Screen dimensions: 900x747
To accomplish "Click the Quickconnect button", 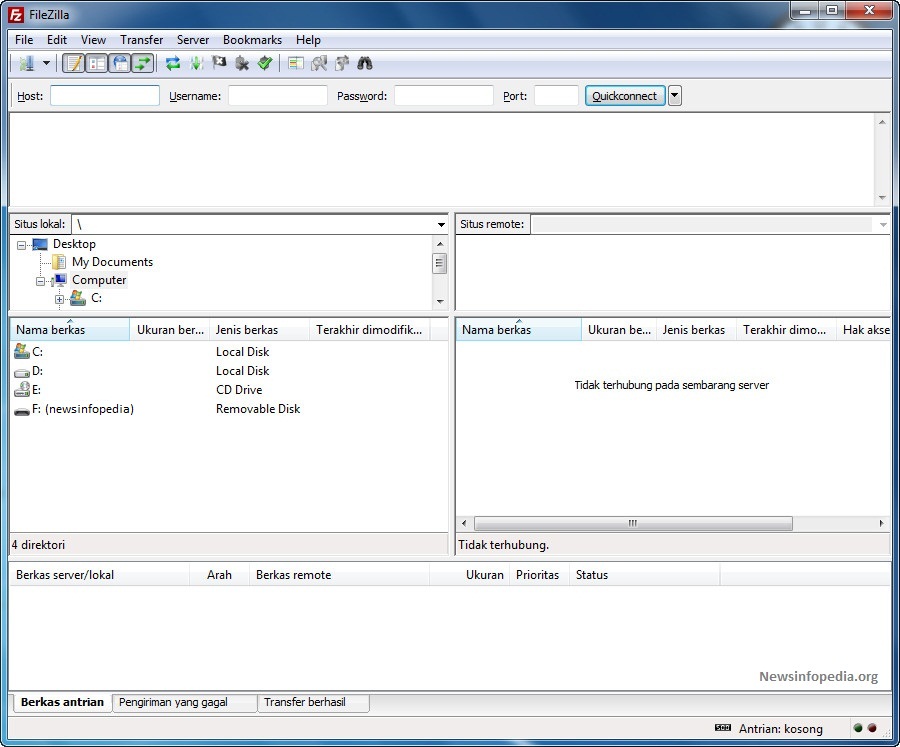I will click(x=625, y=96).
